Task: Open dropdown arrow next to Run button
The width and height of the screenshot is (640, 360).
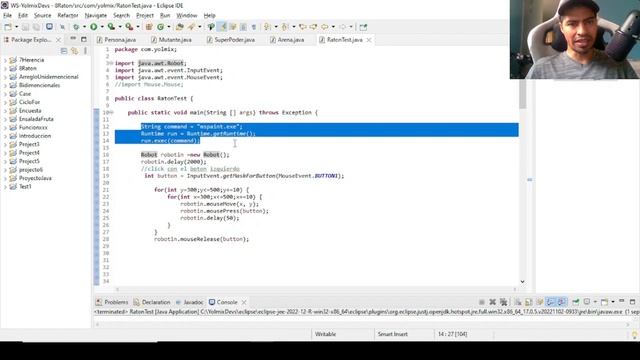Action: click(102, 27)
